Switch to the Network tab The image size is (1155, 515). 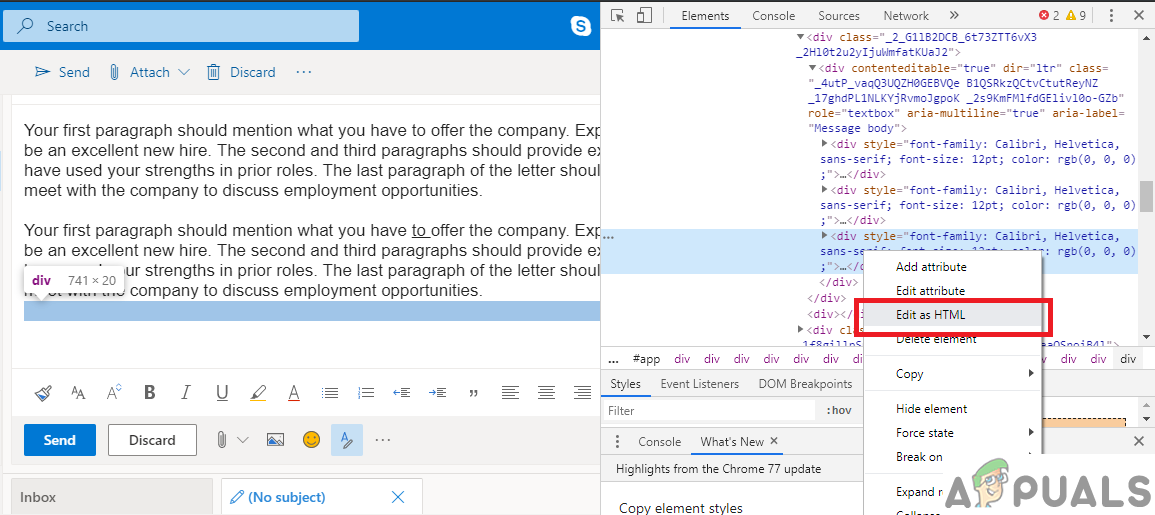coord(906,15)
